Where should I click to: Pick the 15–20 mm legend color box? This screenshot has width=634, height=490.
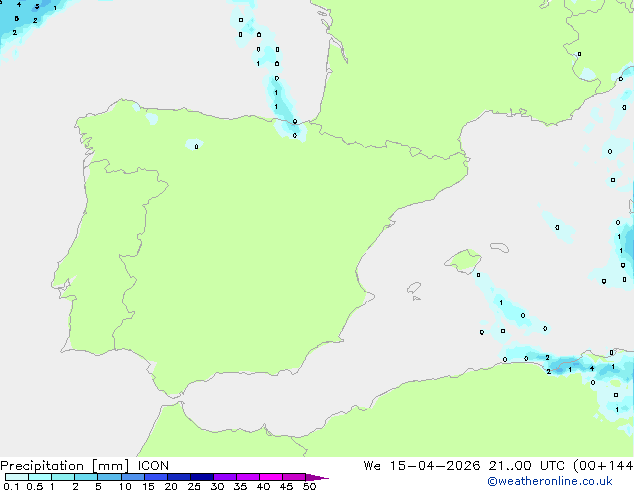point(155,477)
